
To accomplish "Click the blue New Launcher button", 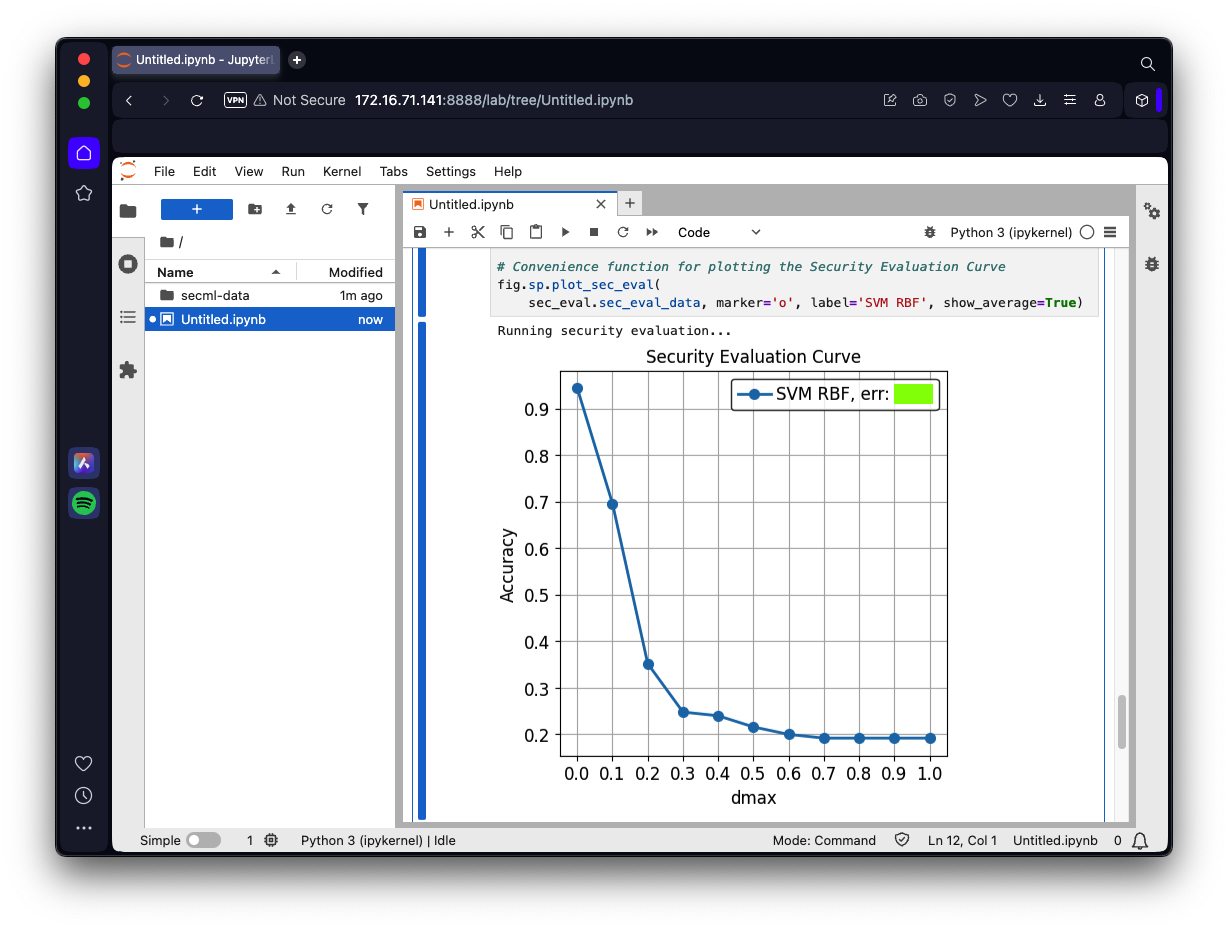I will [197, 209].
